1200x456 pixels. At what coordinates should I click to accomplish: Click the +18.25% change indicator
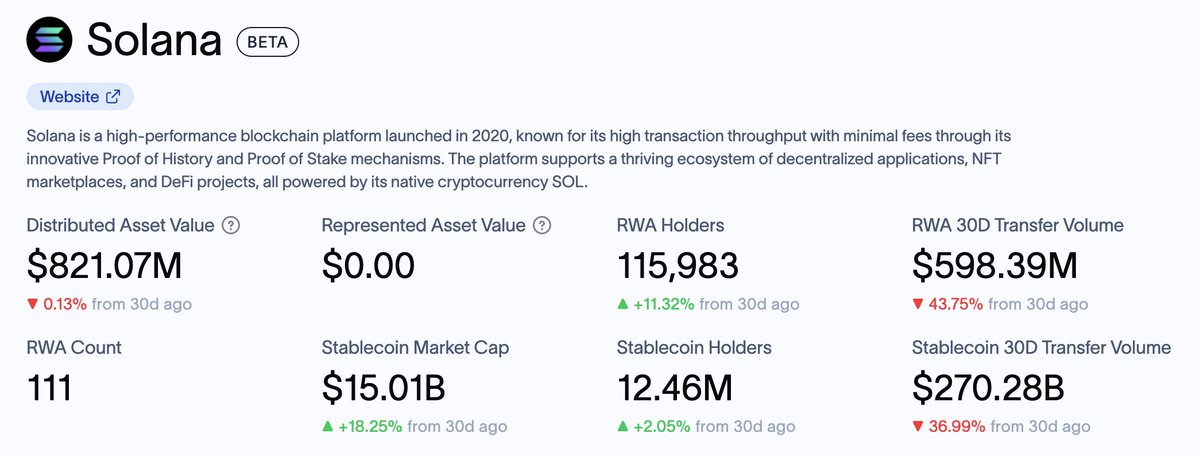(x=362, y=426)
